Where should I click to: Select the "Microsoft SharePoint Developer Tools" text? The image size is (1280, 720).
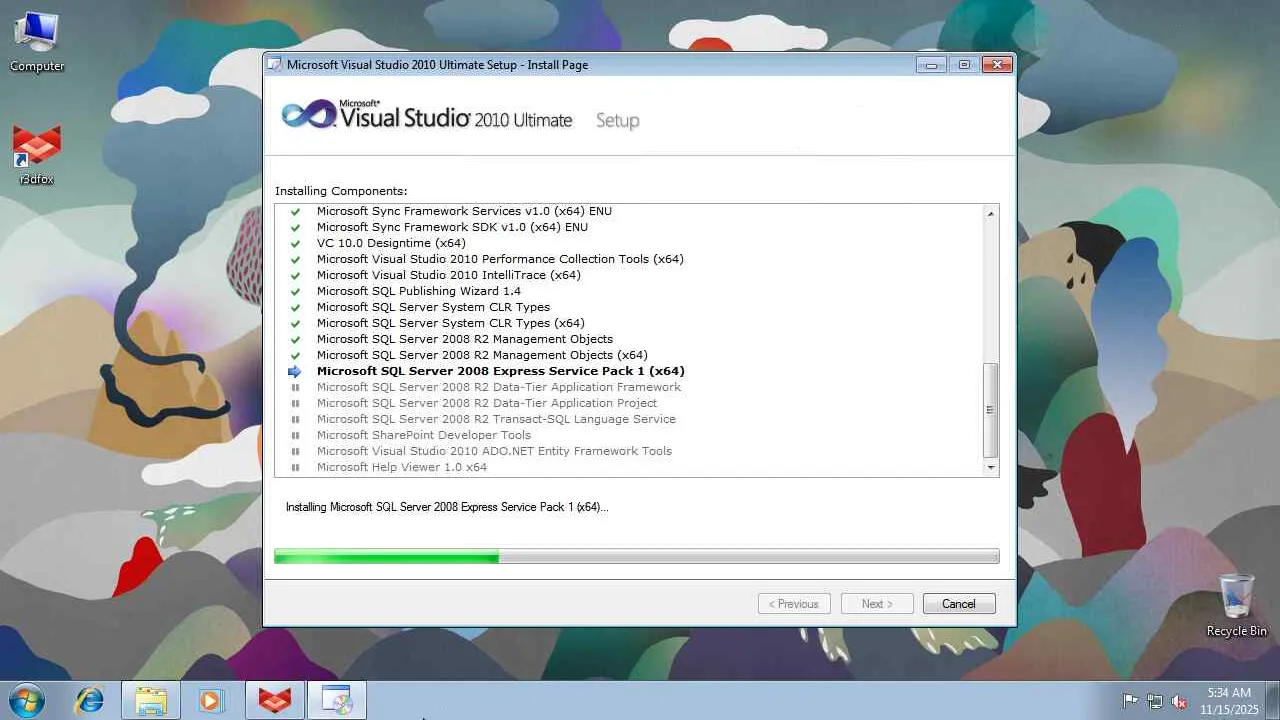[x=424, y=435]
